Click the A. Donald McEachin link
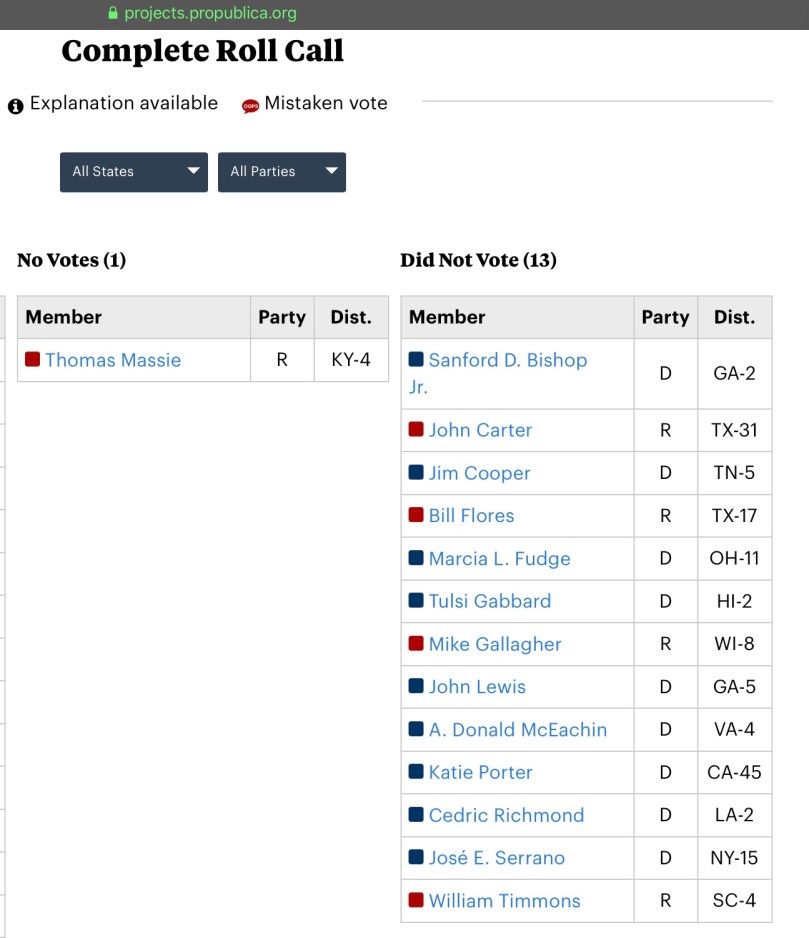Image resolution: width=809 pixels, height=938 pixels. click(517, 730)
